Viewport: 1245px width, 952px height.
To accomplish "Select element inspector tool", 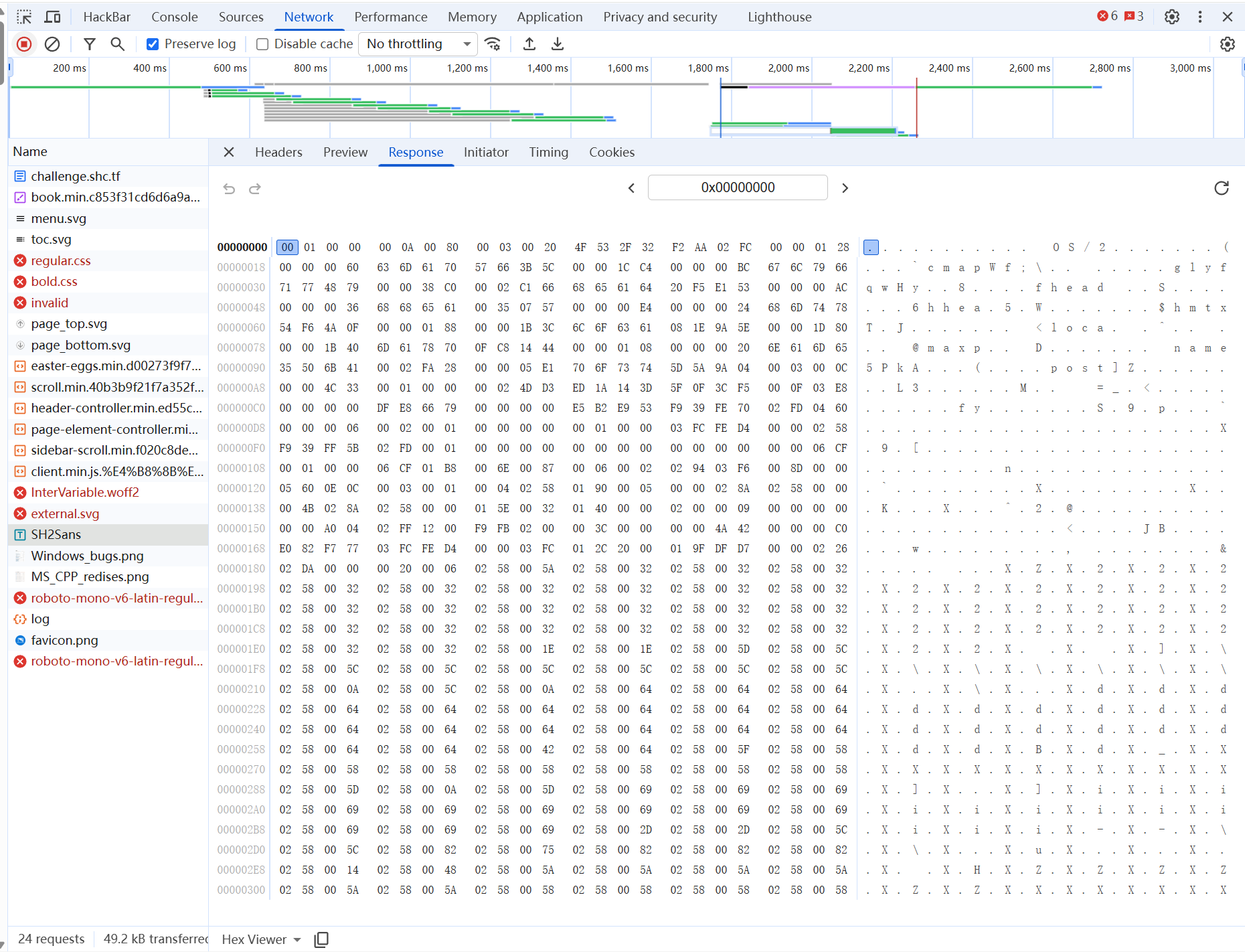I will click(24, 17).
